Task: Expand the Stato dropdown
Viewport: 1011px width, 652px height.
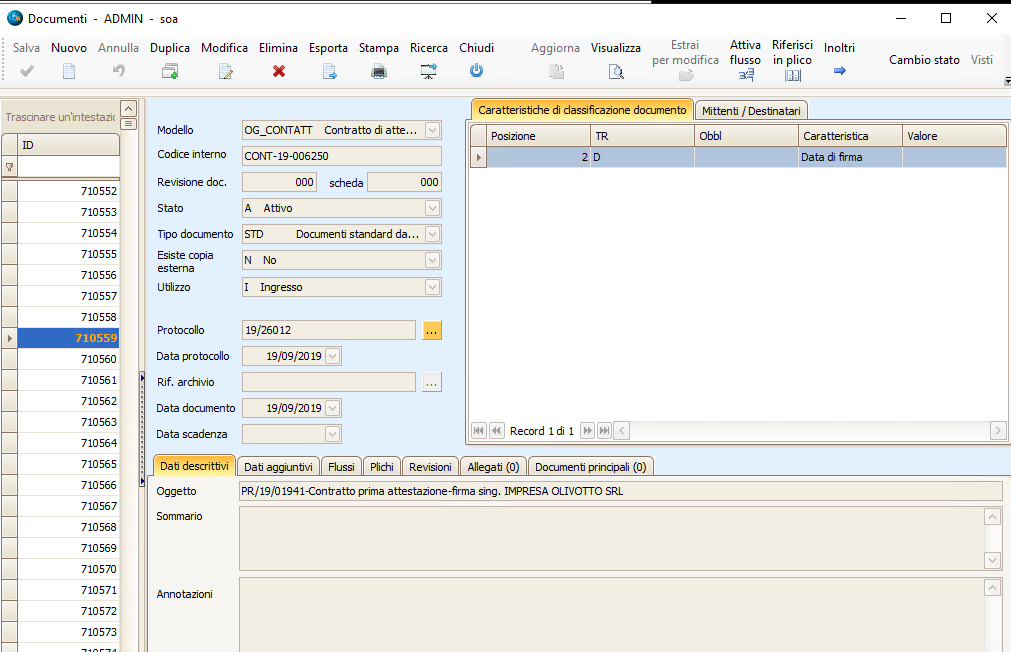Action: coord(432,208)
